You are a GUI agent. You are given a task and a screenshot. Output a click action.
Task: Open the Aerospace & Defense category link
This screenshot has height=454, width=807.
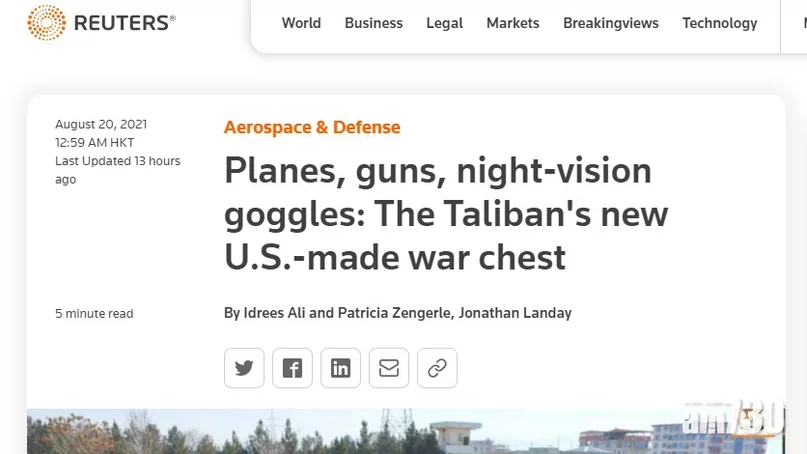(312, 127)
